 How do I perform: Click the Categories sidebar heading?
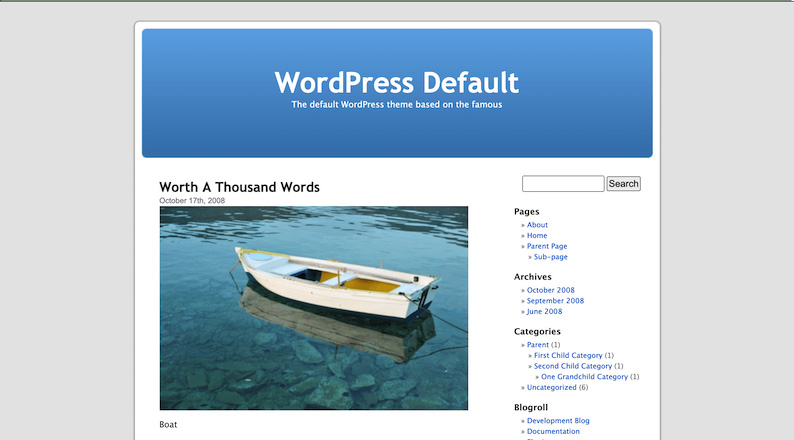point(537,332)
